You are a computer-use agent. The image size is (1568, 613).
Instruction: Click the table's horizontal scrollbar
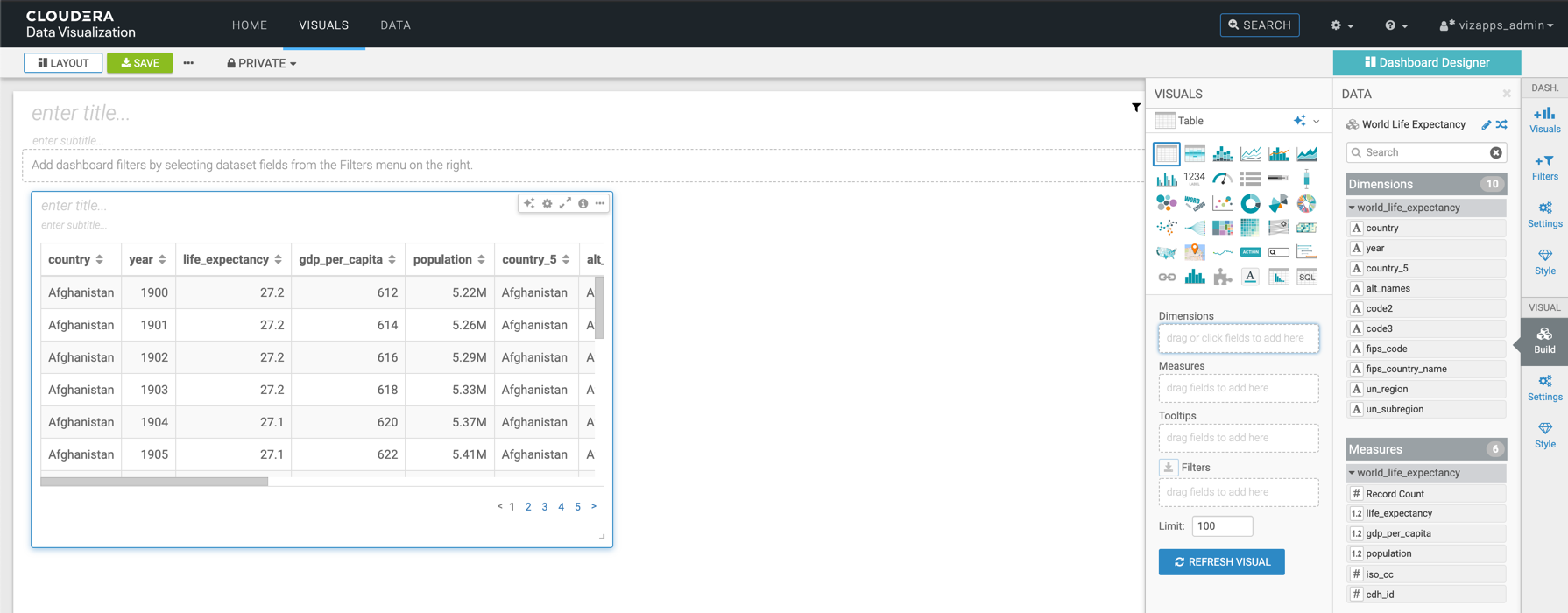(154, 482)
